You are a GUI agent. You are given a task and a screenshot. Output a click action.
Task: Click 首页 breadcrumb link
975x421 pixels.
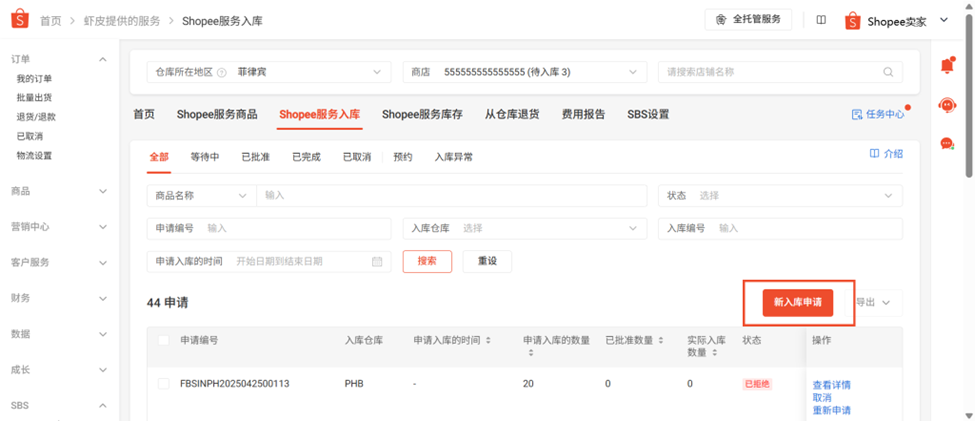tap(51, 21)
